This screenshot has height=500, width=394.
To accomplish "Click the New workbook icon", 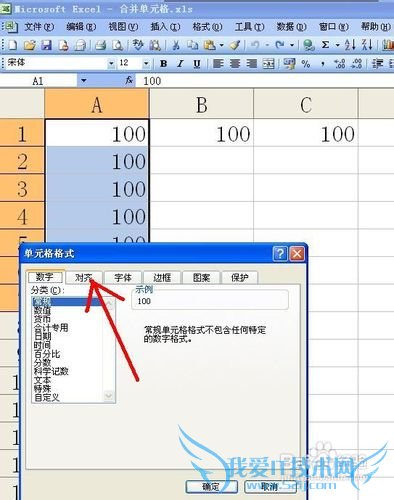I will [x=12, y=45].
